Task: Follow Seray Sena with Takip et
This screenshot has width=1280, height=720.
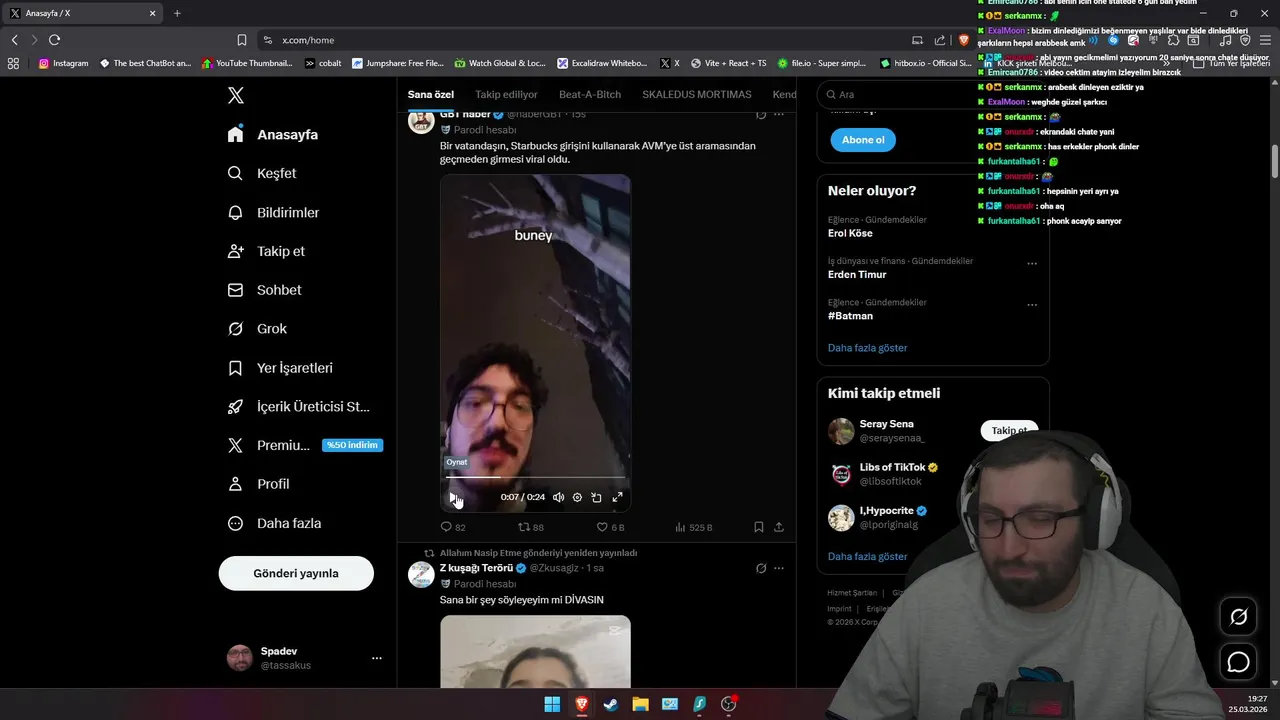Action: 1009,430
